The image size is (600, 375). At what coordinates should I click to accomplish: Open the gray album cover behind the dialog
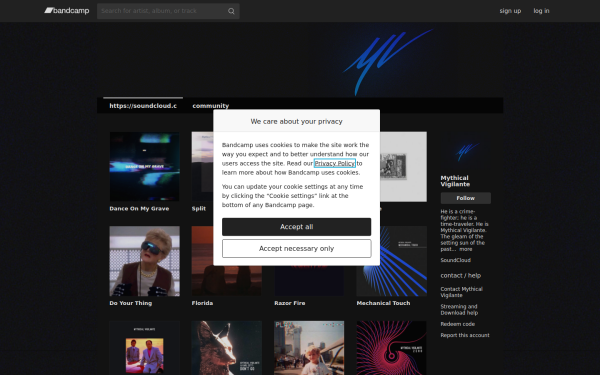[403, 166]
